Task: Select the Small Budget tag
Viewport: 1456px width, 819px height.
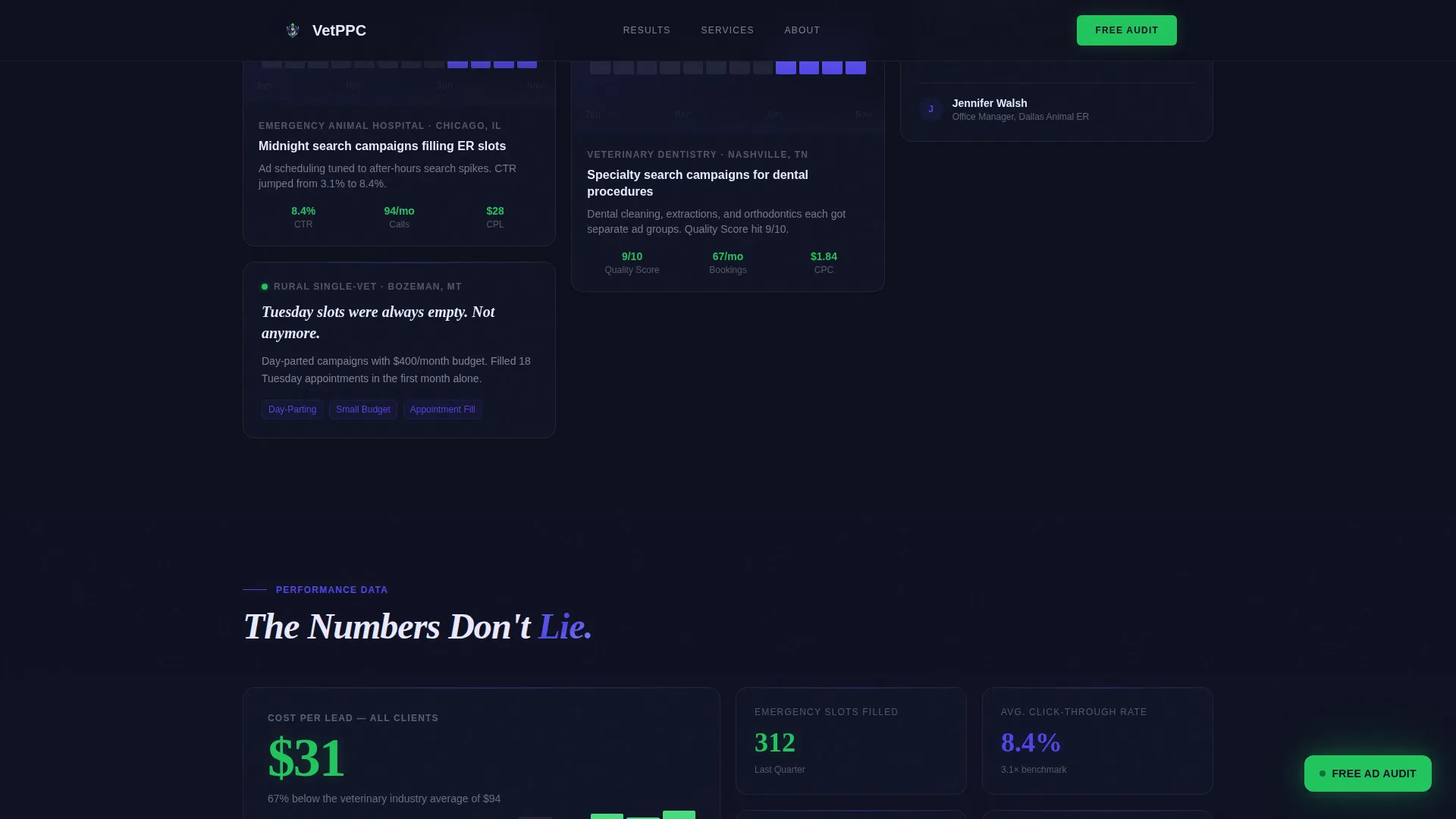Action: 362,409
